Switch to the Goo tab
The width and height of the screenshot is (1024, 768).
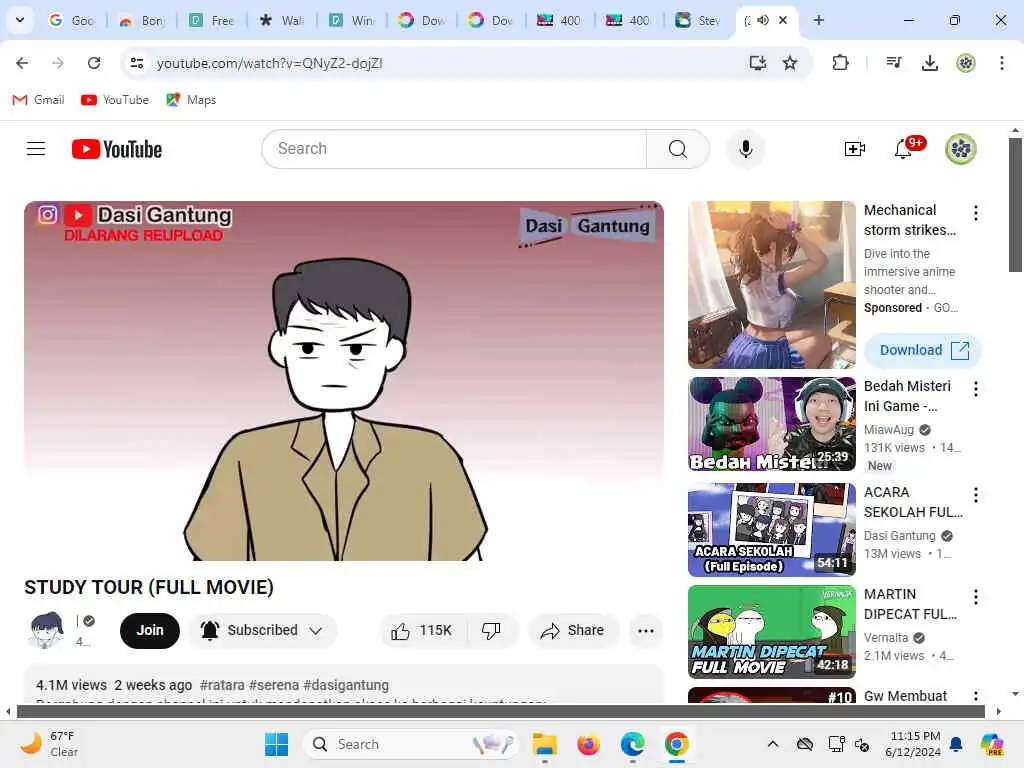[72, 20]
